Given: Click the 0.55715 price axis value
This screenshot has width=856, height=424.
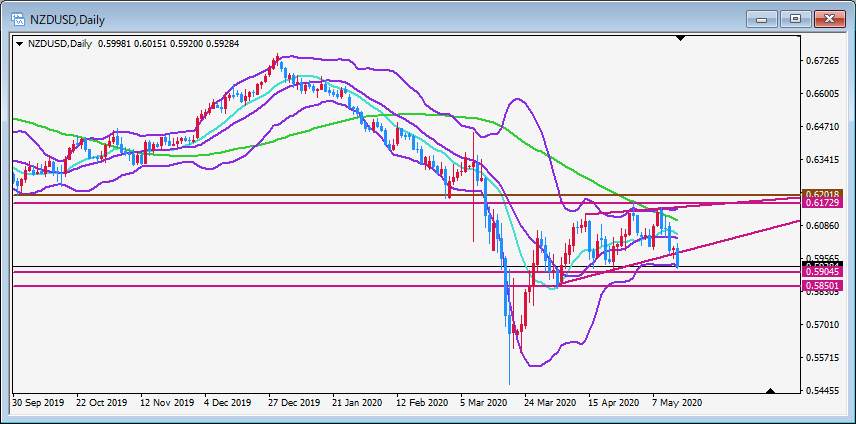Looking at the screenshot, I should 822,357.
